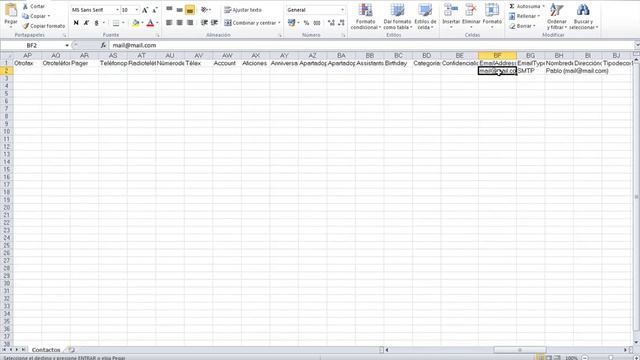Decrease indent in cell

[204, 23]
